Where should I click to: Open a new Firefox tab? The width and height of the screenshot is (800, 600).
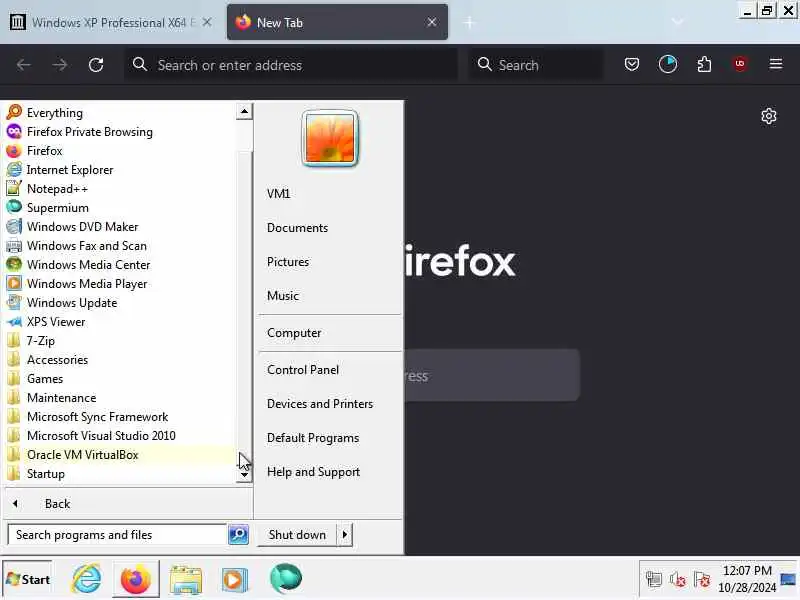[x=469, y=22]
